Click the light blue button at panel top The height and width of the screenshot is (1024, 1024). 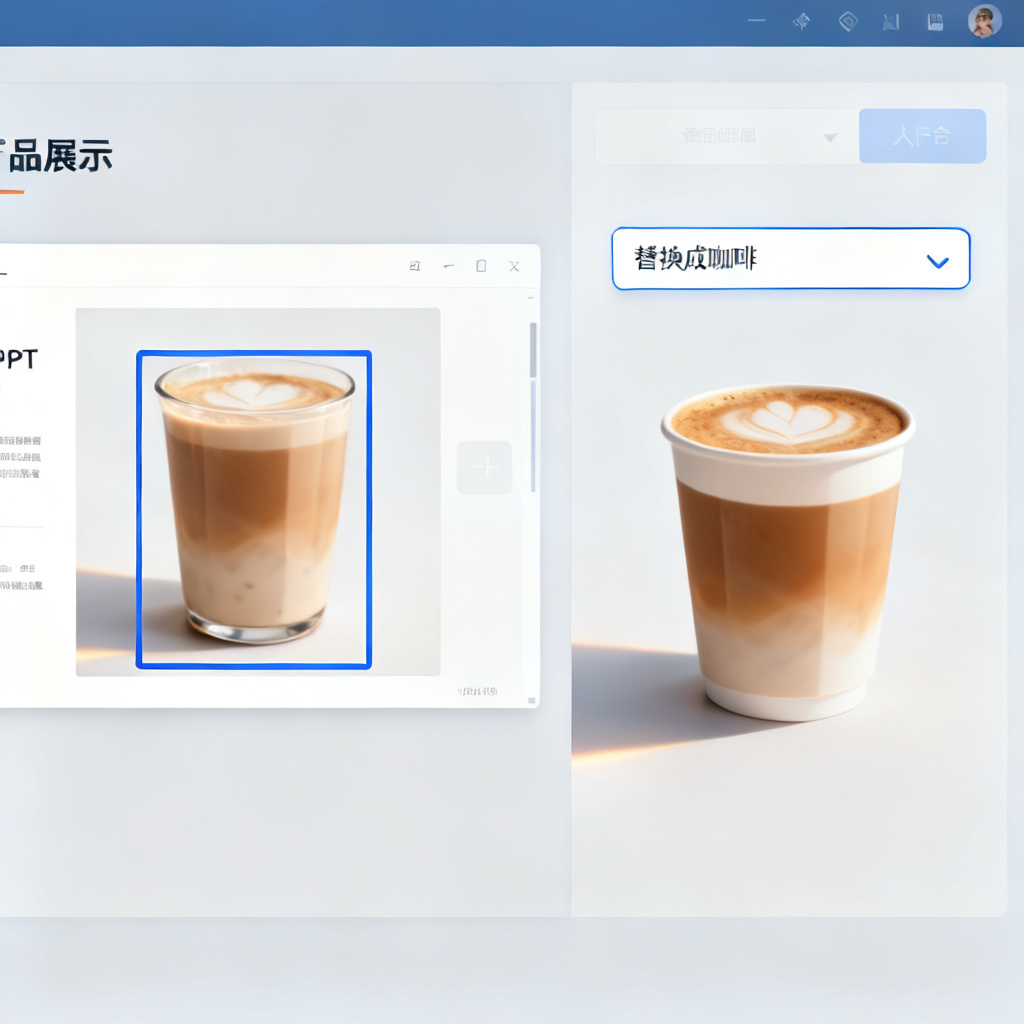point(922,136)
